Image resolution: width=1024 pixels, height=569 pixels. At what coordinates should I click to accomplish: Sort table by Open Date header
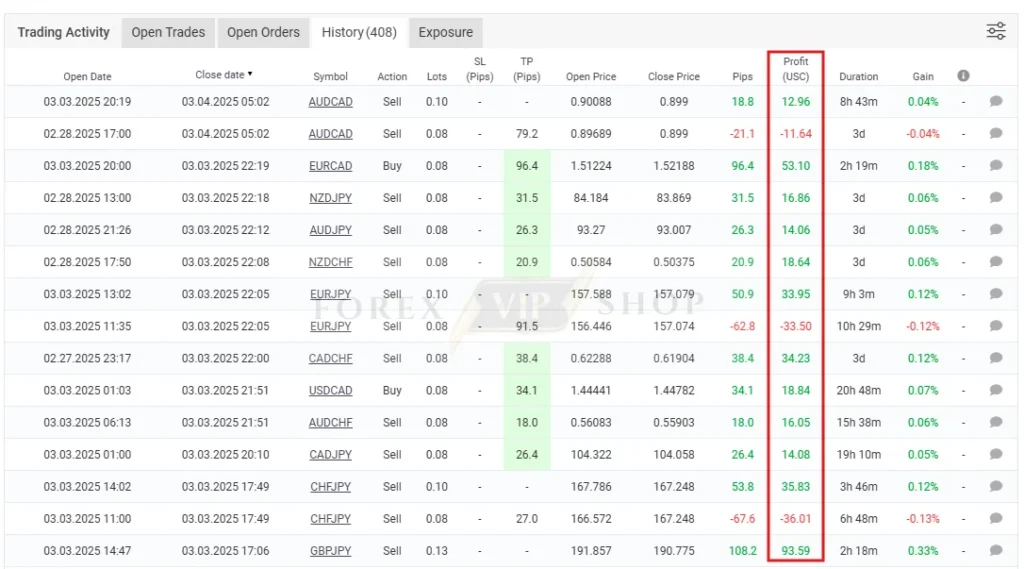[x=88, y=76]
